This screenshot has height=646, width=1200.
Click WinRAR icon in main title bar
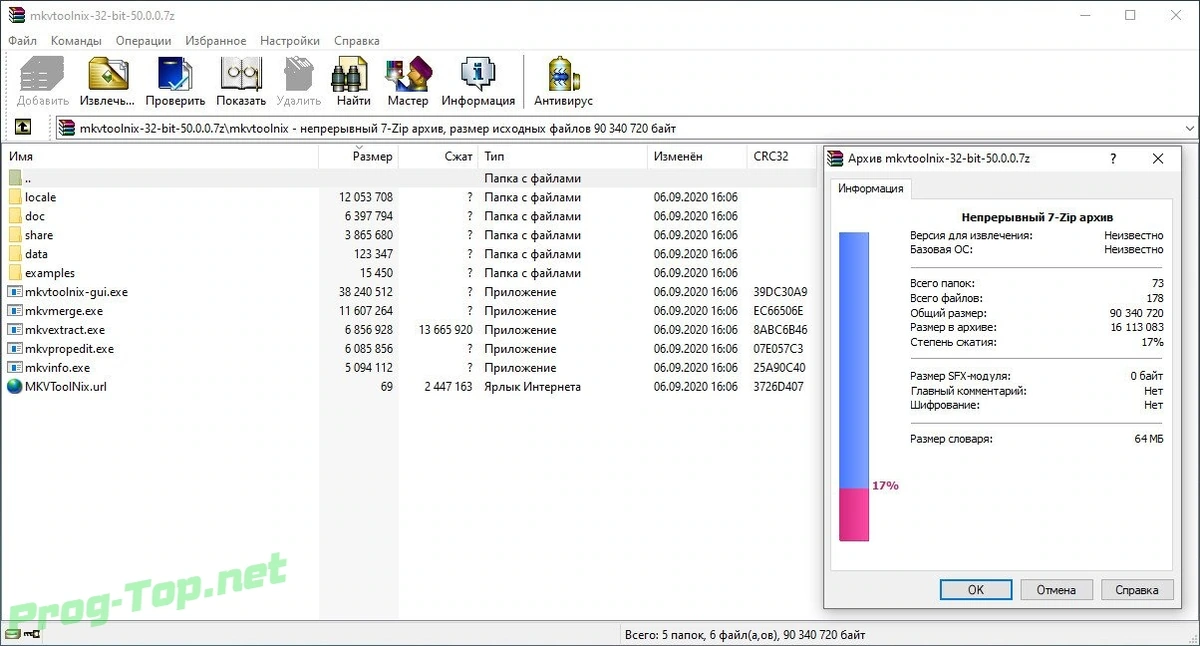17,15
